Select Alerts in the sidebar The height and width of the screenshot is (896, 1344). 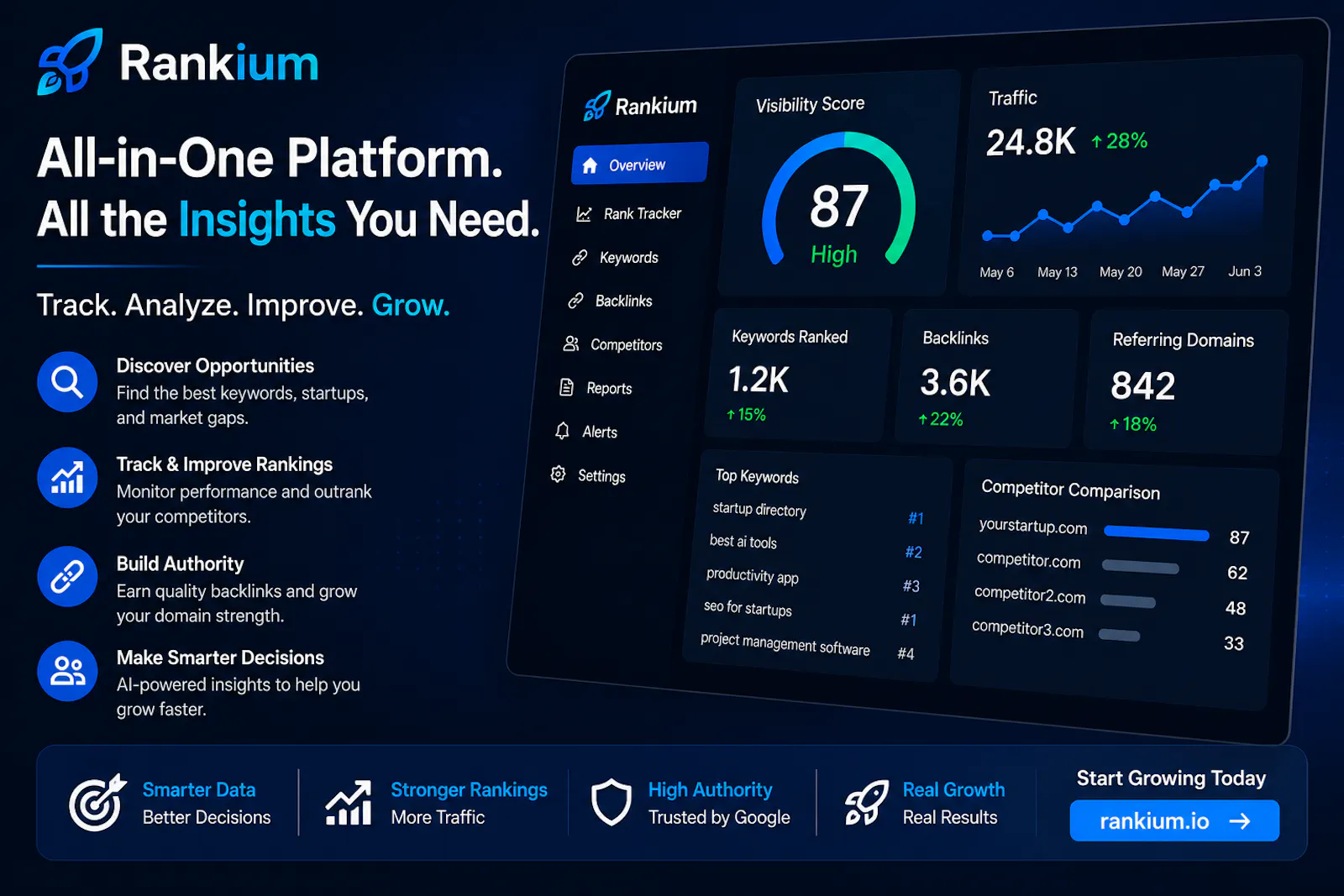click(586, 432)
